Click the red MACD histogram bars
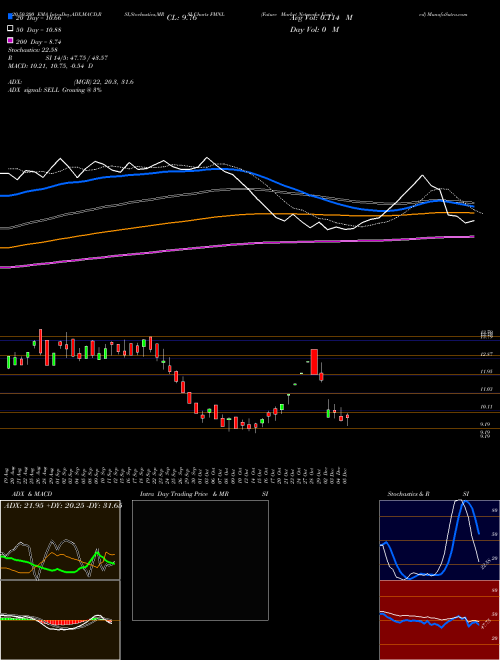The height and width of the screenshot is (660, 500). click(x=63, y=622)
